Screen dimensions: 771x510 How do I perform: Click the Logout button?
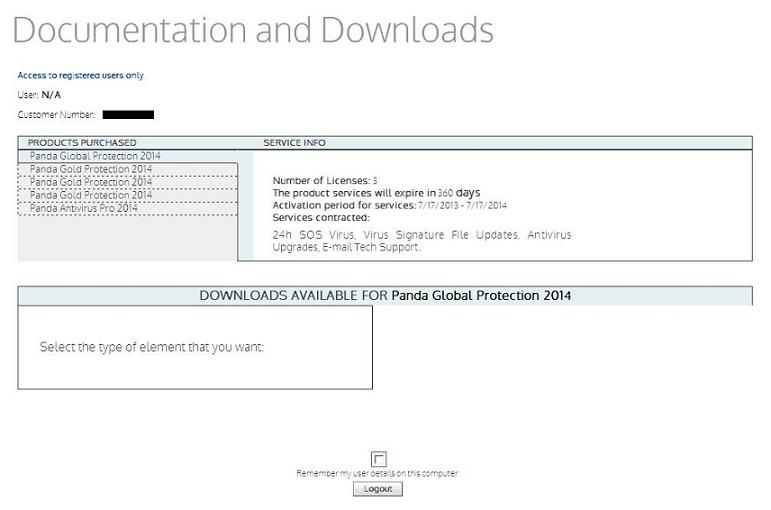tap(378, 489)
